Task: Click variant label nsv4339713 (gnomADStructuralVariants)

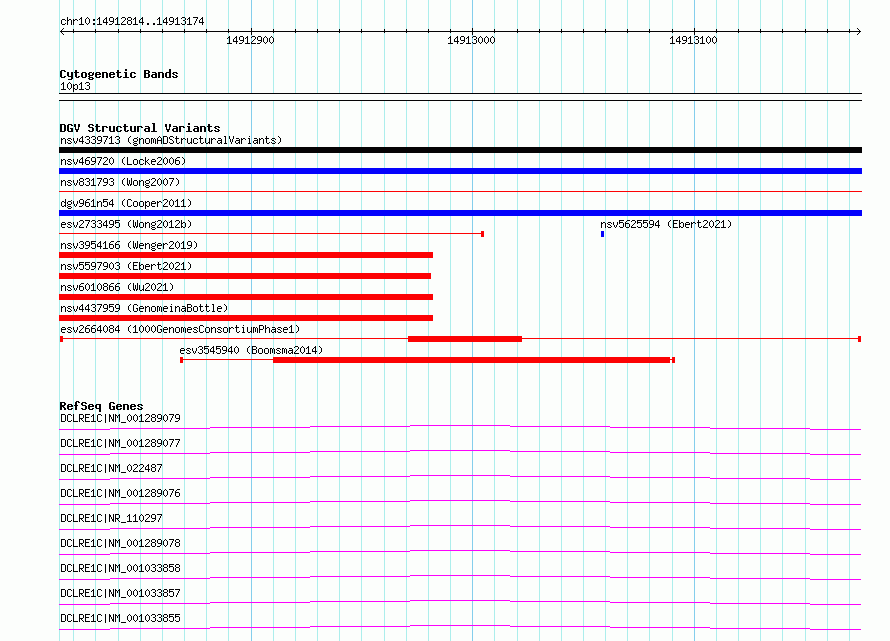Action: (x=171, y=140)
